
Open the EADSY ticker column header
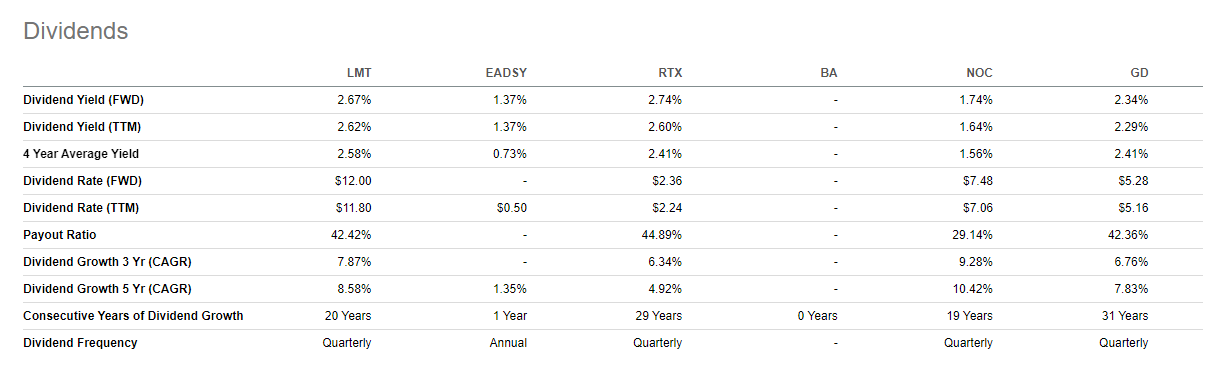tap(506, 73)
